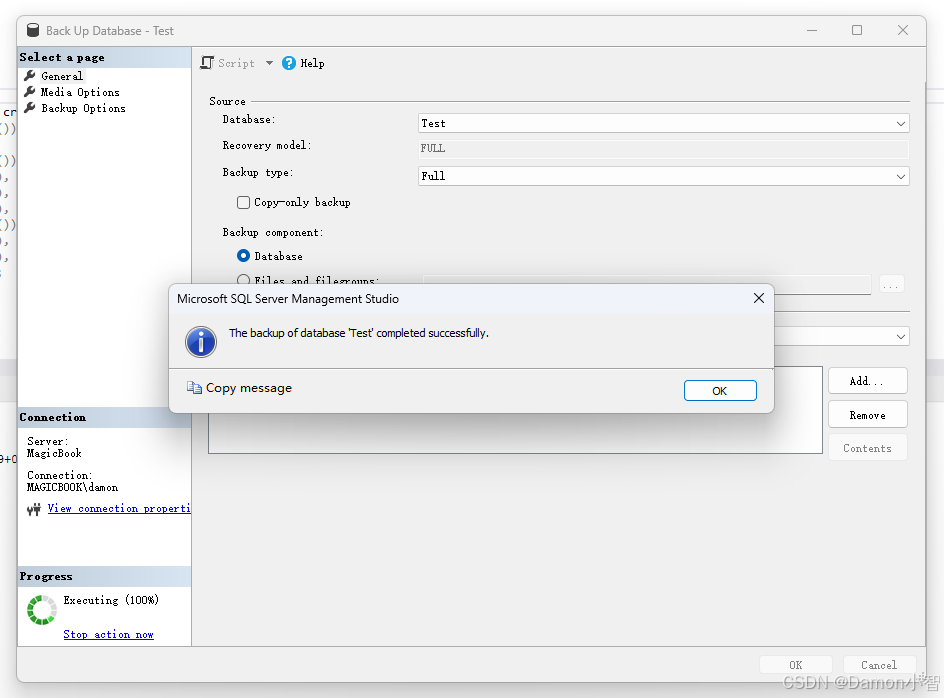Open Help via question mark icon
Image resolution: width=944 pixels, height=698 pixels.
coord(289,63)
